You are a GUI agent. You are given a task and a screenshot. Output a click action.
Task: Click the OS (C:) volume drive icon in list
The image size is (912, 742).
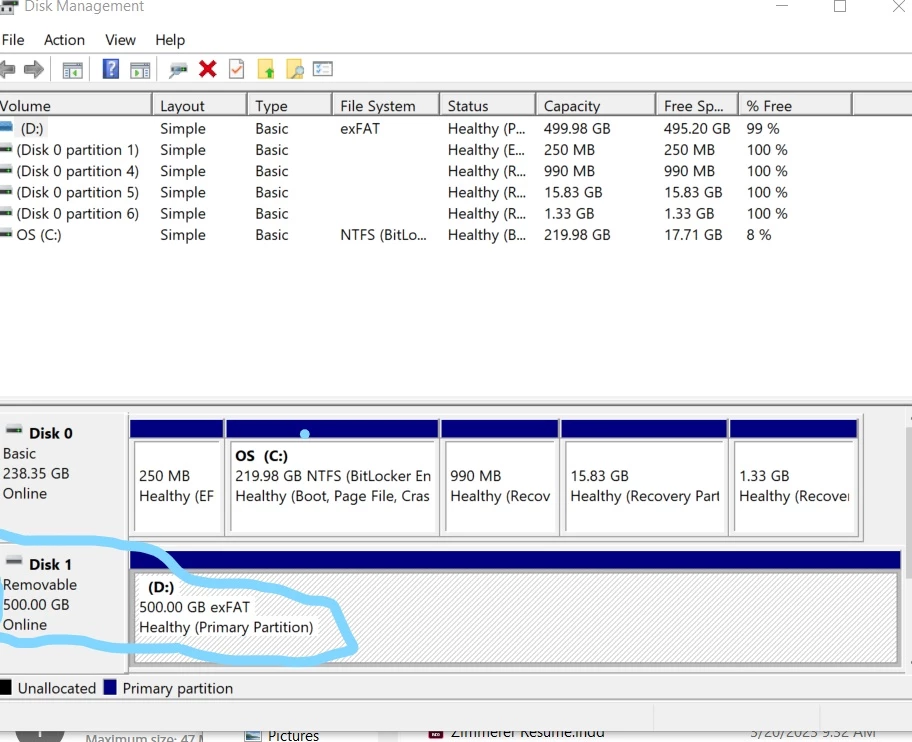pos(6,234)
